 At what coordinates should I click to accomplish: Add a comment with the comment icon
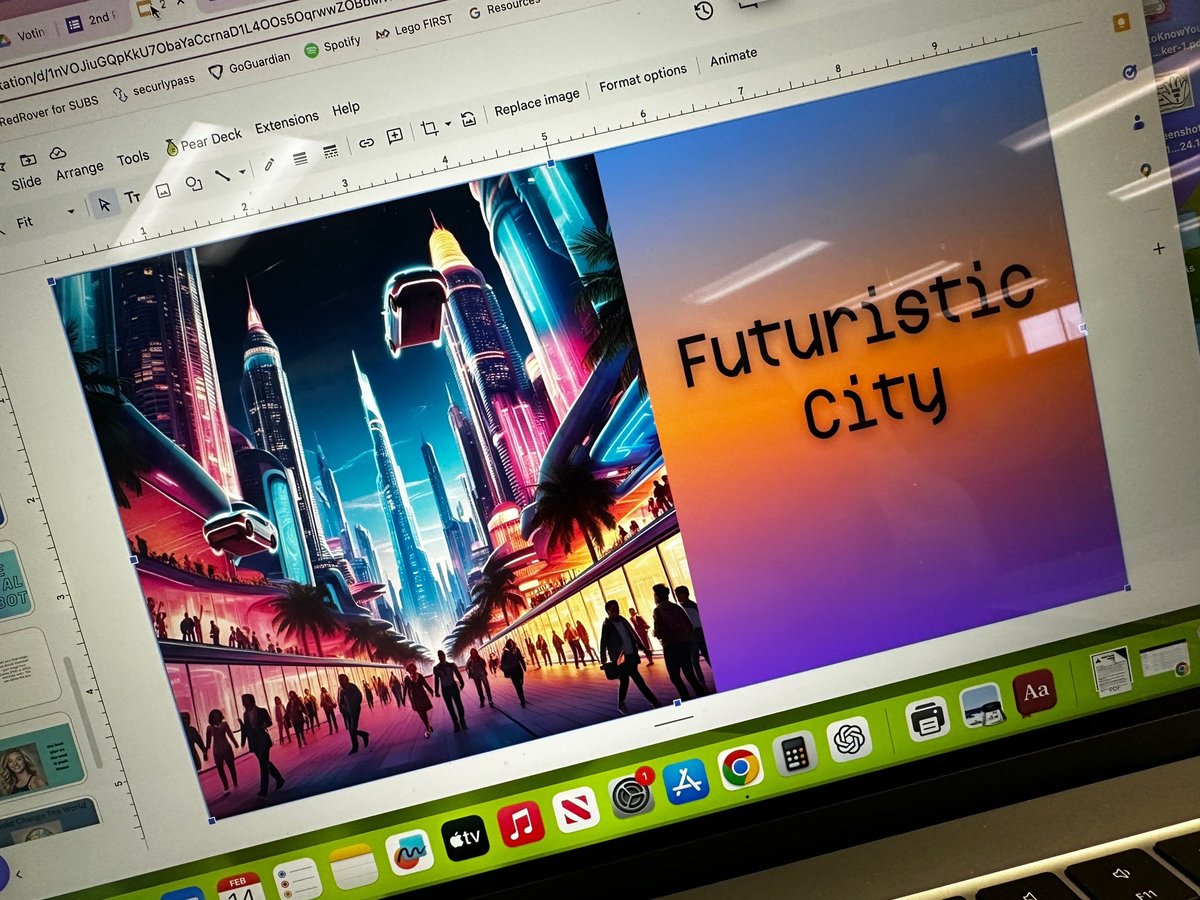[394, 136]
